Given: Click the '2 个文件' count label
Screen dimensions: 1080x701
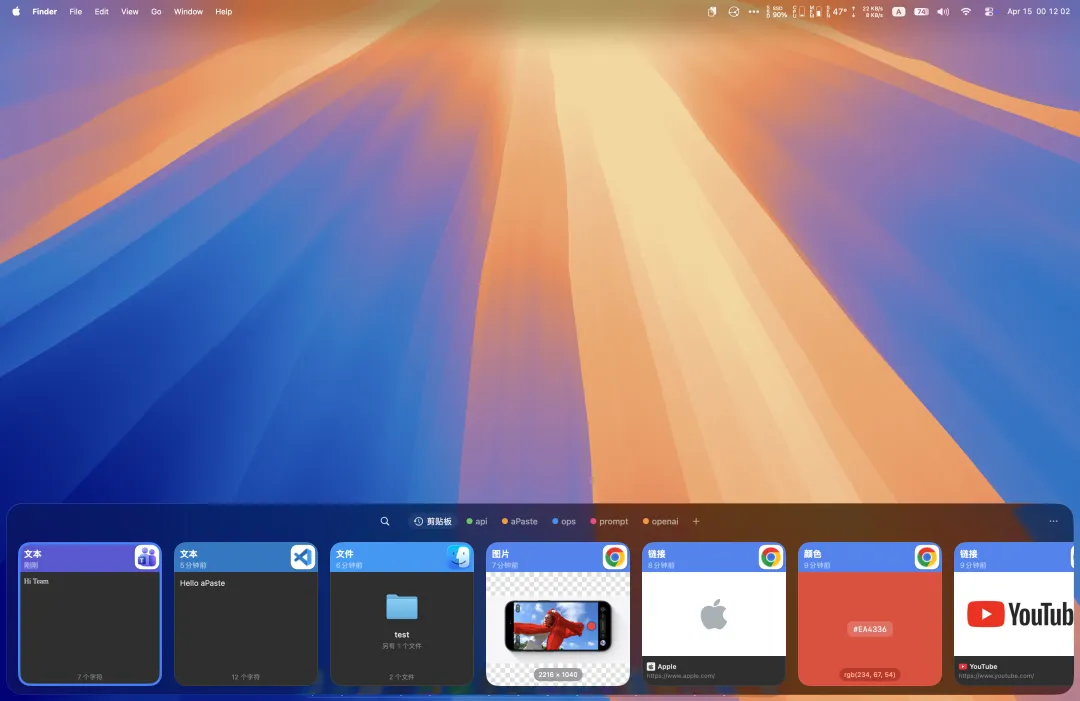Looking at the screenshot, I should (402, 677).
